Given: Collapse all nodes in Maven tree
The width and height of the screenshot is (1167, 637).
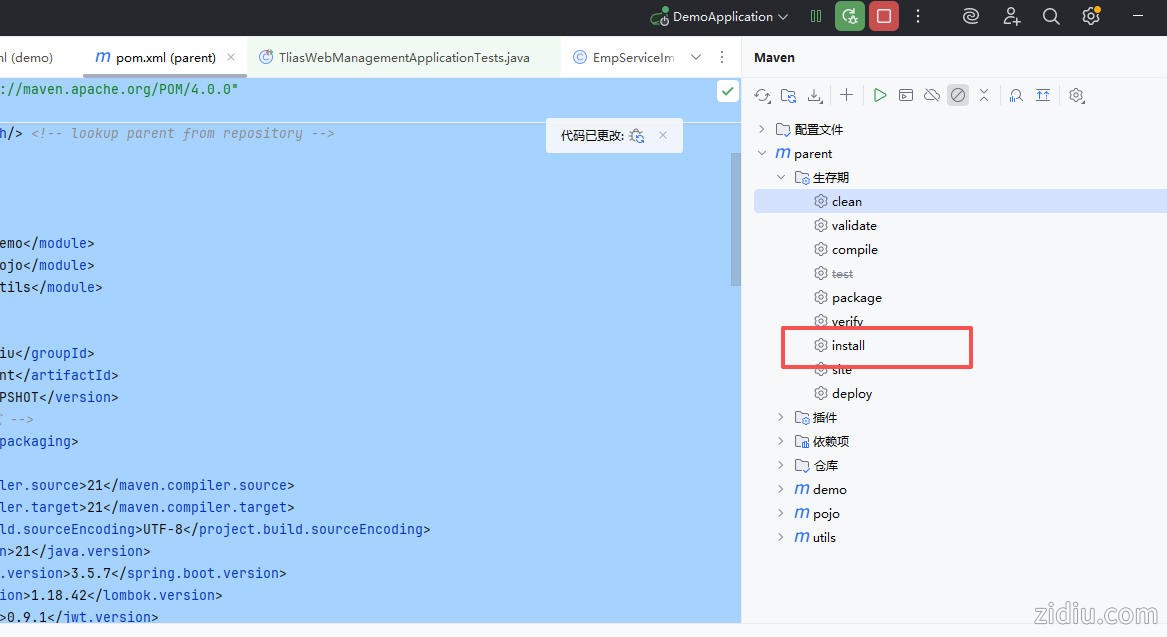Looking at the screenshot, I should point(984,95).
